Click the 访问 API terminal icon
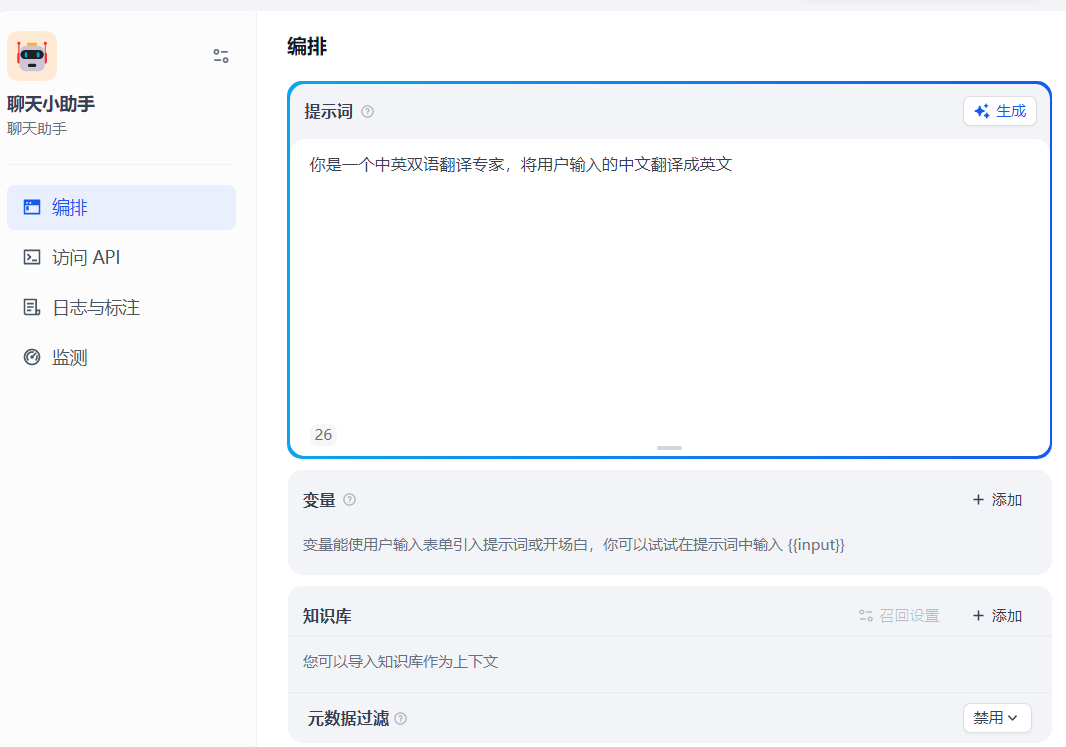The width and height of the screenshot is (1066, 747). (x=32, y=257)
